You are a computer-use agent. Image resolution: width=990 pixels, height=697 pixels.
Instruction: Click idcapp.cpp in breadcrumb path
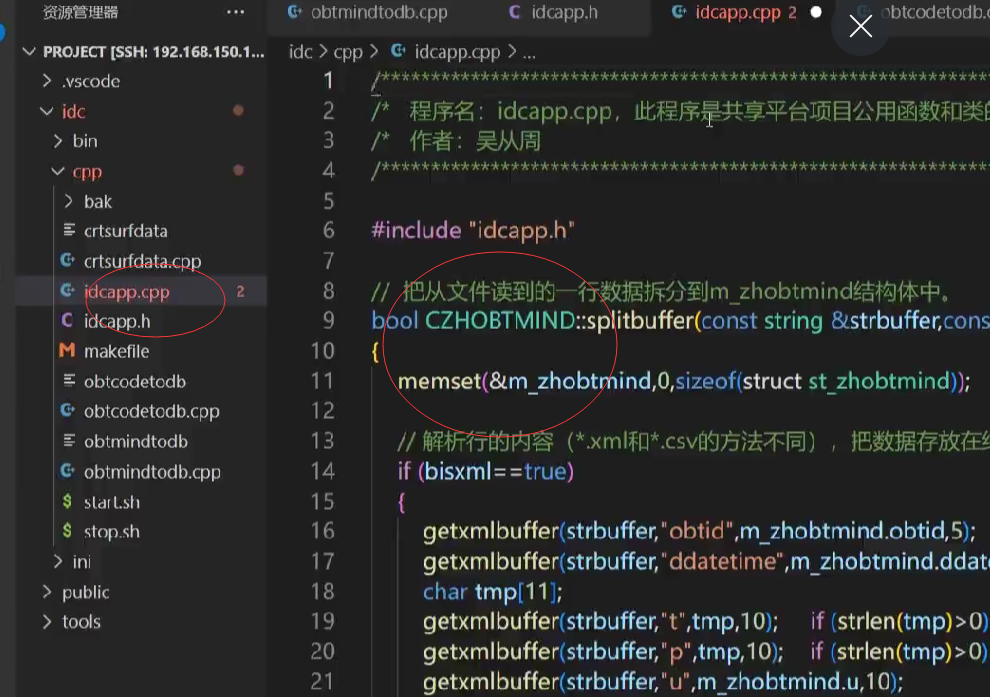coord(457,52)
